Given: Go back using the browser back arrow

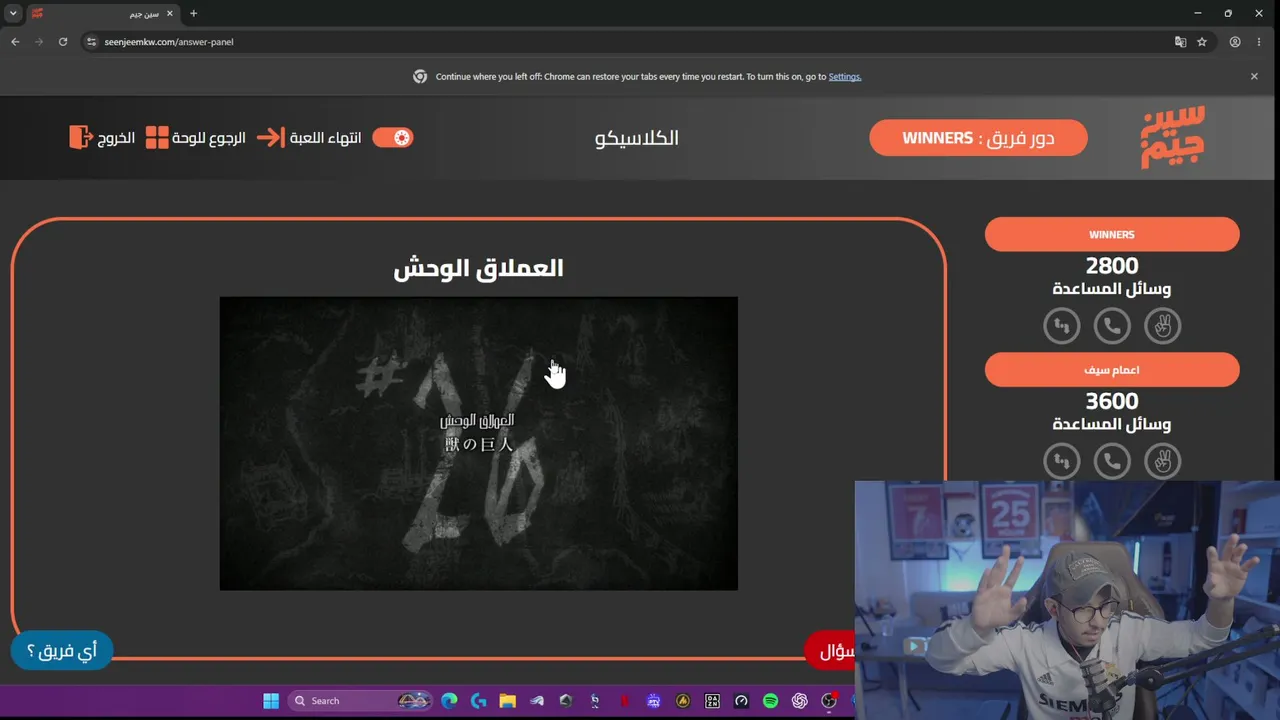Looking at the screenshot, I should pos(15,42).
